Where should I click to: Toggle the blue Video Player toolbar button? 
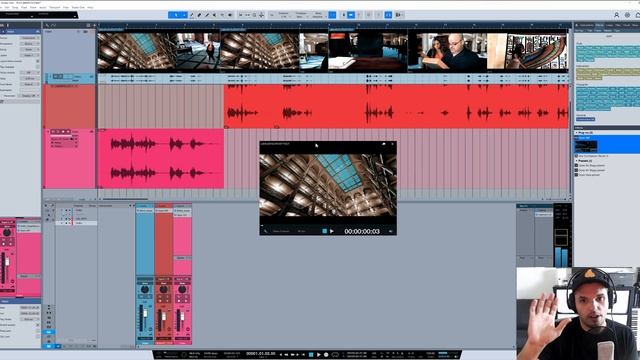coord(388,15)
